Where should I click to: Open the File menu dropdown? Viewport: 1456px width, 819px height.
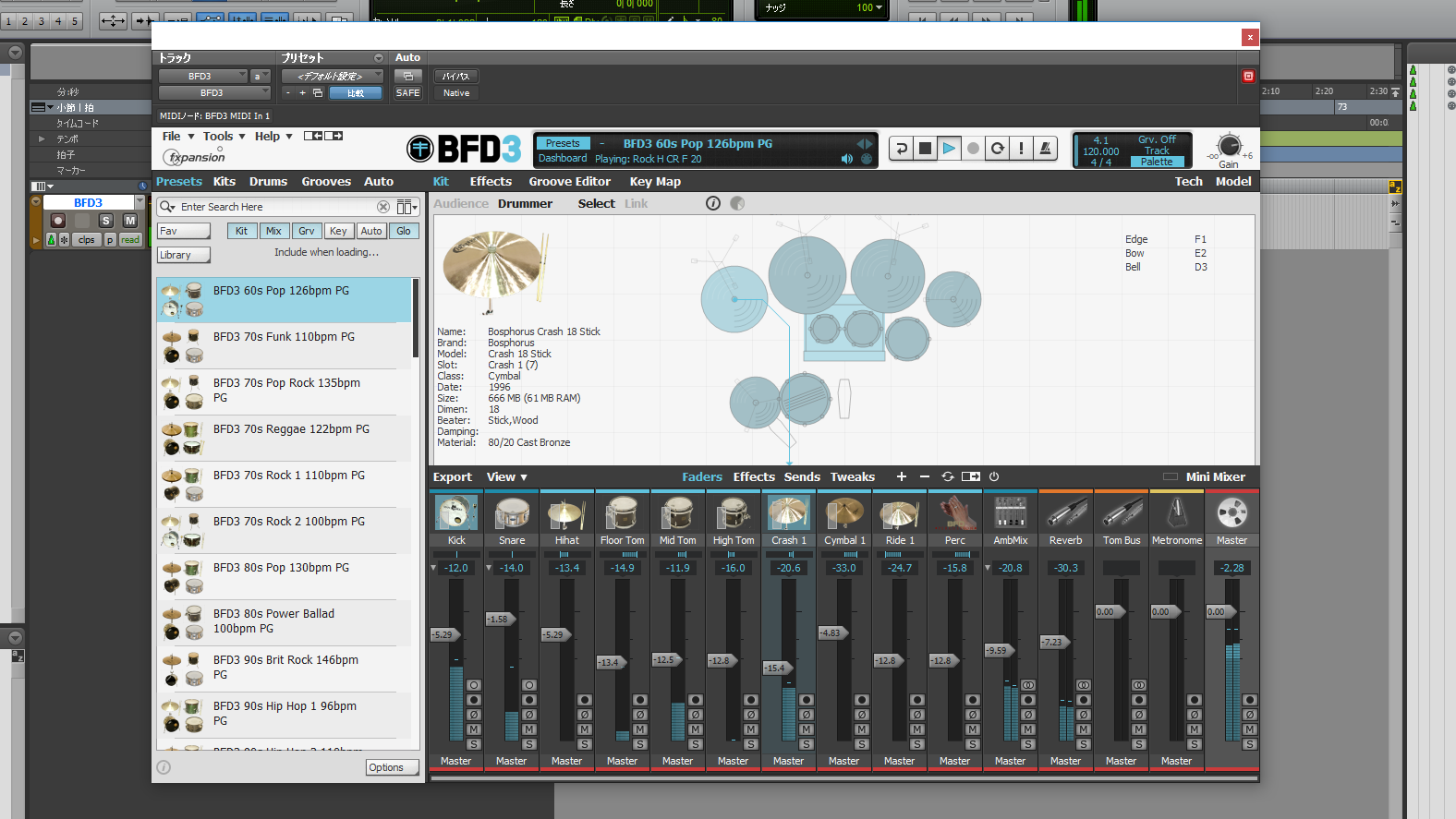point(178,136)
